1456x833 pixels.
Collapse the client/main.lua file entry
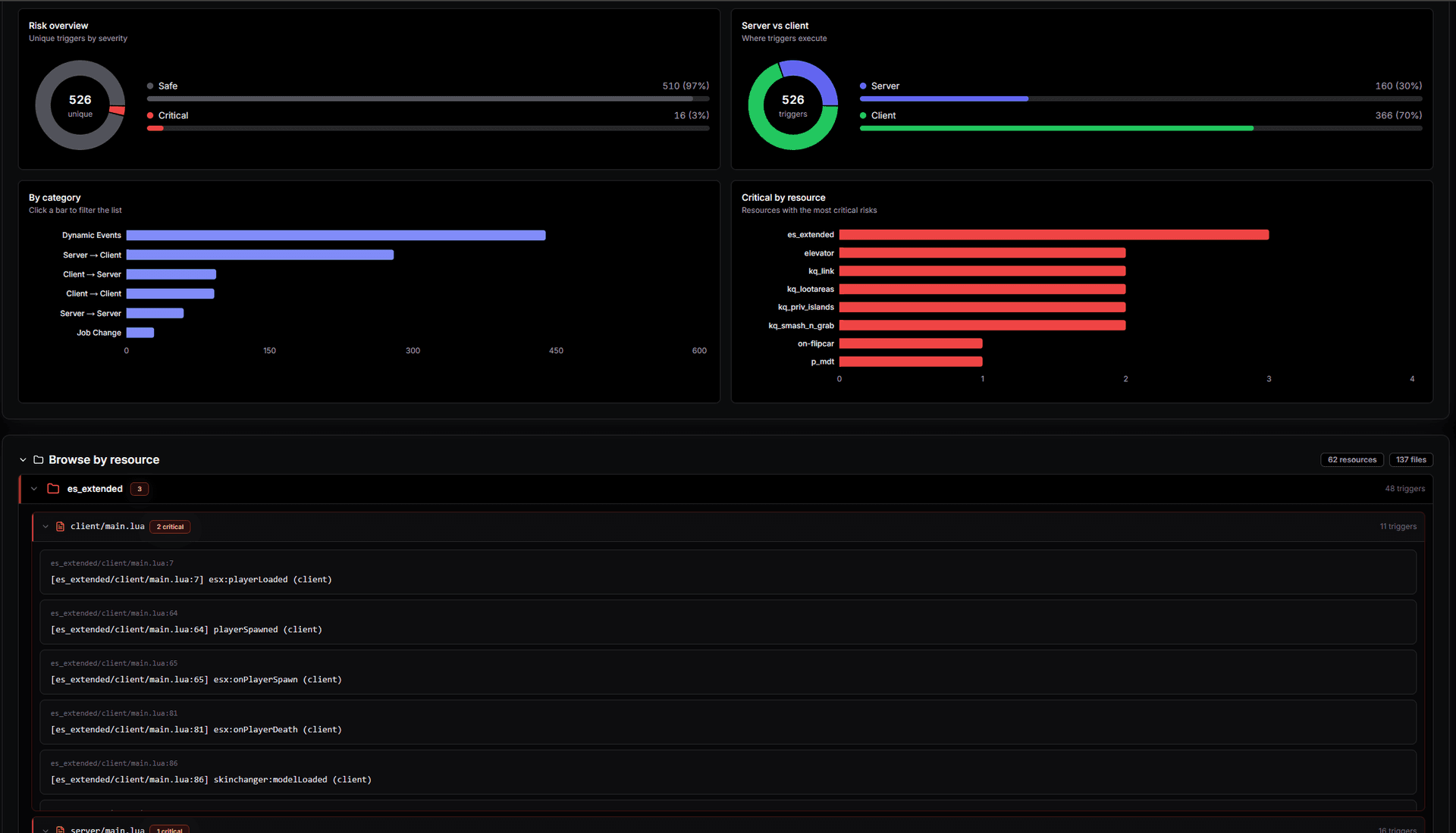pos(45,527)
